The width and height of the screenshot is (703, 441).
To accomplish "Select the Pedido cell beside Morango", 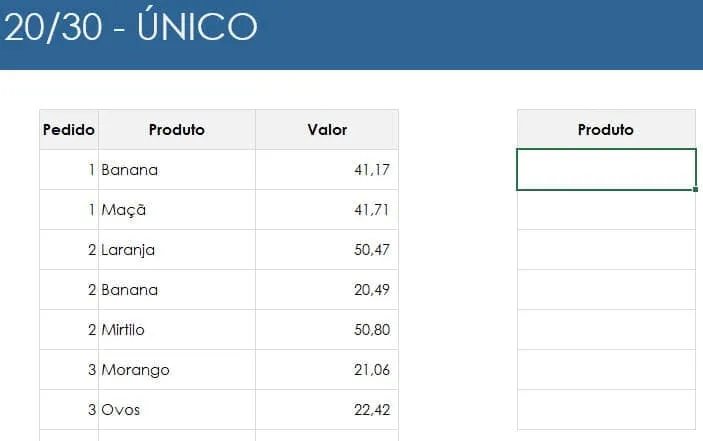I will click(x=69, y=370).
